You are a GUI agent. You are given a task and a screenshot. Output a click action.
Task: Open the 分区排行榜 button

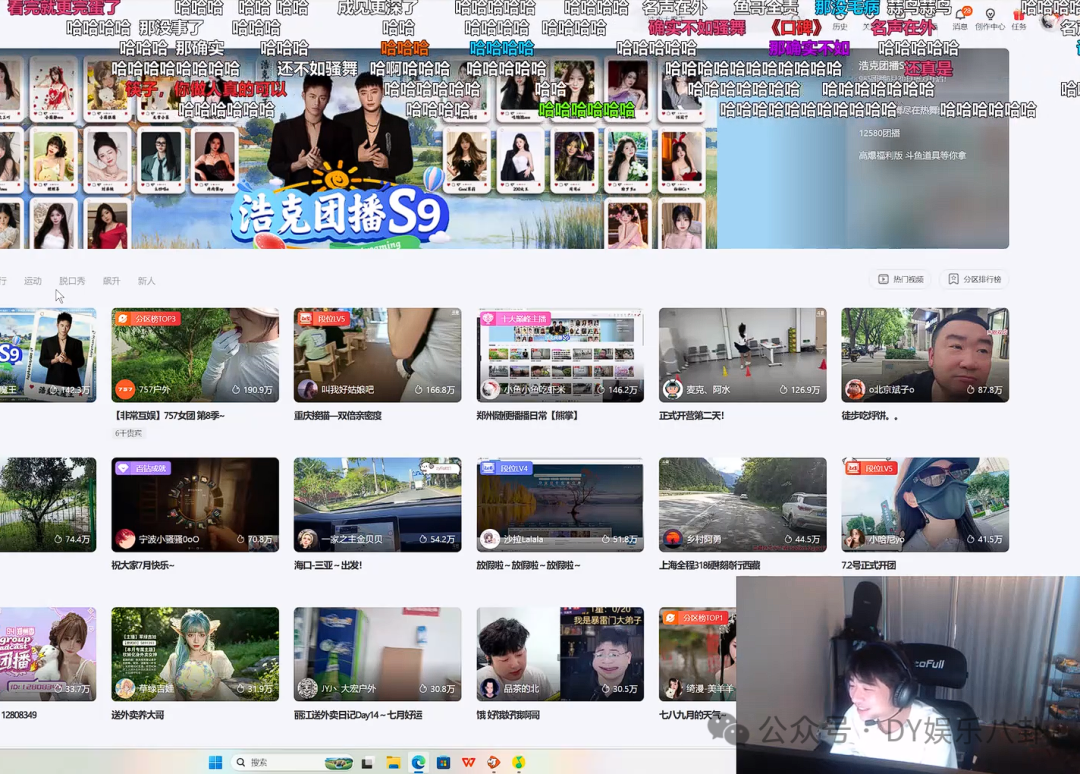coord(974,279)
